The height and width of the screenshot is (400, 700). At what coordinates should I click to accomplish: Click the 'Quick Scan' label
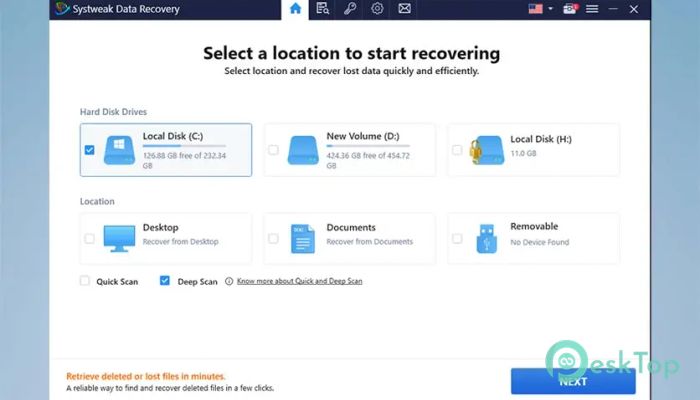(x=117, y=282)
